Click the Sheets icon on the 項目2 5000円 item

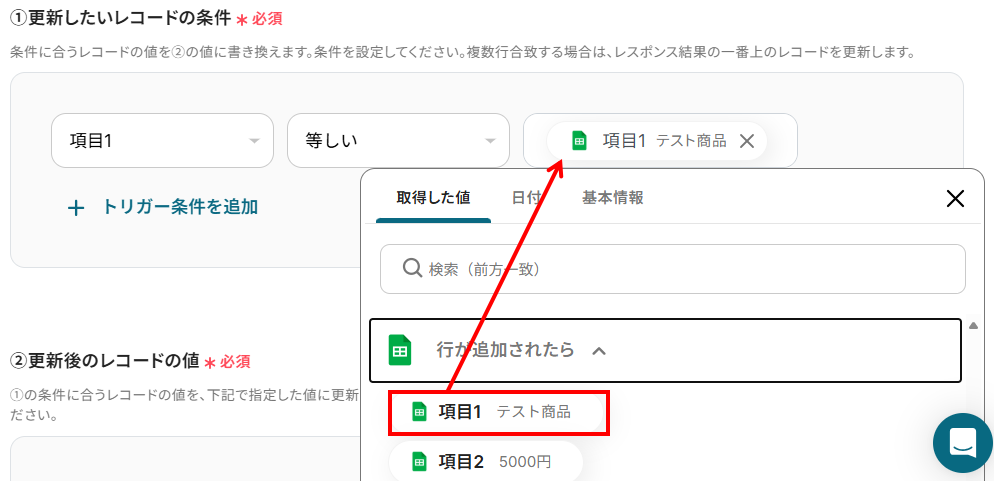[418, 462]
